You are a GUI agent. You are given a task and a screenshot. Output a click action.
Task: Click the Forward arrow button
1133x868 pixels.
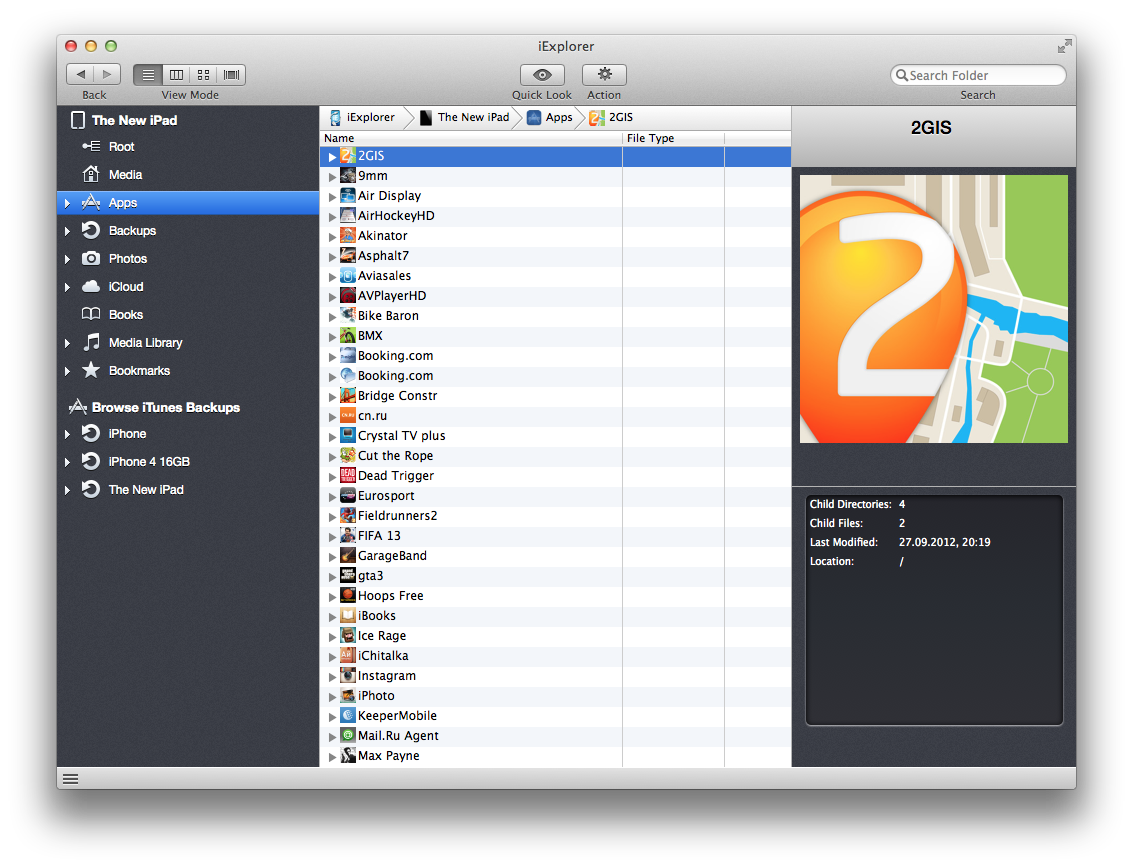pyautogui.click(x=107, y=75)
